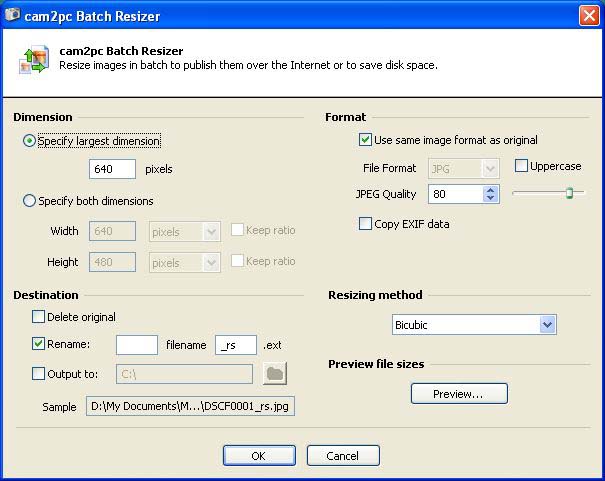This screenshot has height=481, width=605.
Task: Click the JPEG Quality slider handle
Action: pyautogui.click(x=570, y=193)
